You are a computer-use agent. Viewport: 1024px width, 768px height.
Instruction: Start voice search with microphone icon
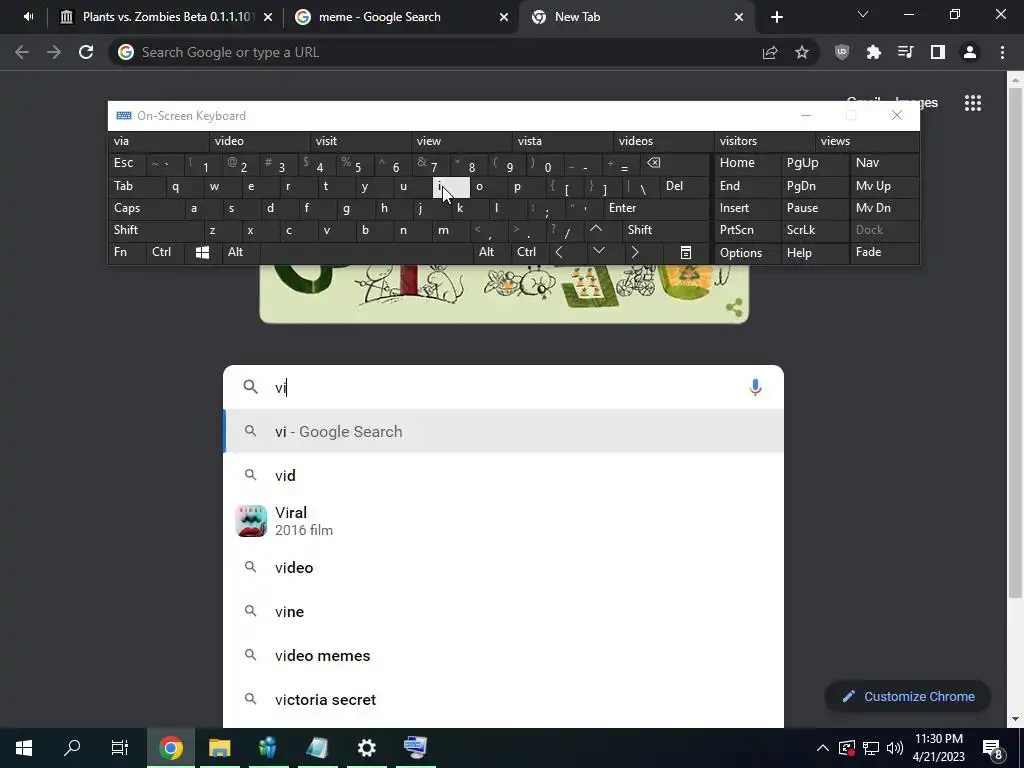coord(755,387)
